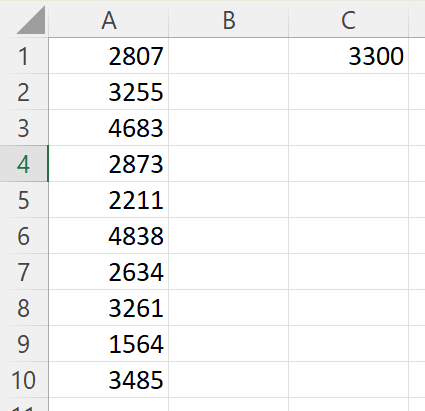425x411 pixels.
Task: Select column C header
Action: pyautogui.click(x=348, y=20)
